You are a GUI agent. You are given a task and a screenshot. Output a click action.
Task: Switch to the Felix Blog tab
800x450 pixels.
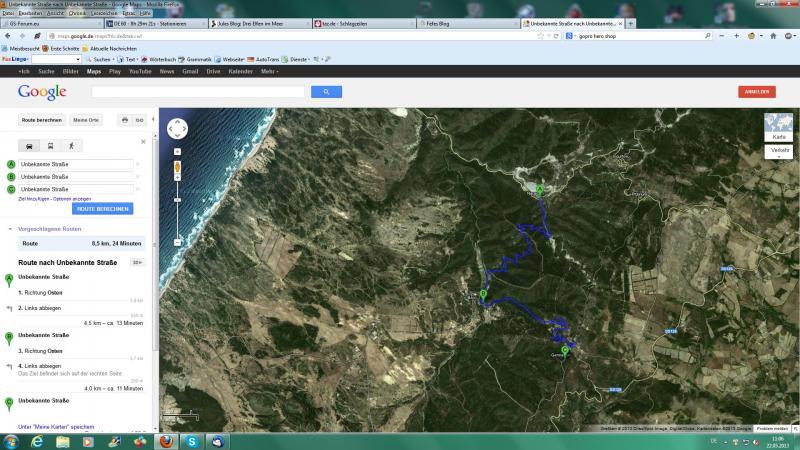442,22
